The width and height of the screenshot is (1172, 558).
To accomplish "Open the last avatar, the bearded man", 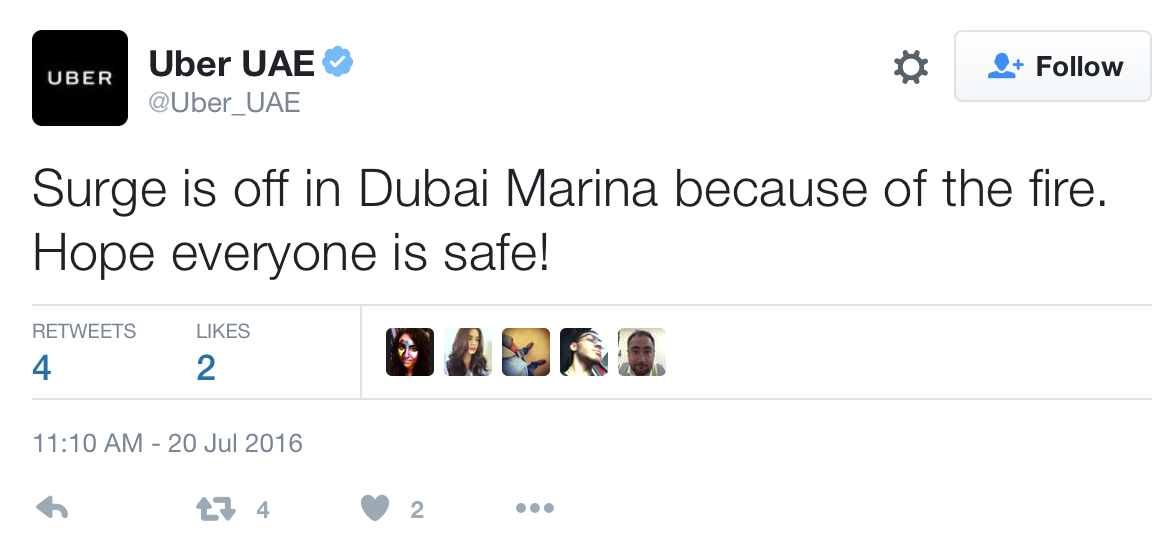I will [x=641, y=352].
